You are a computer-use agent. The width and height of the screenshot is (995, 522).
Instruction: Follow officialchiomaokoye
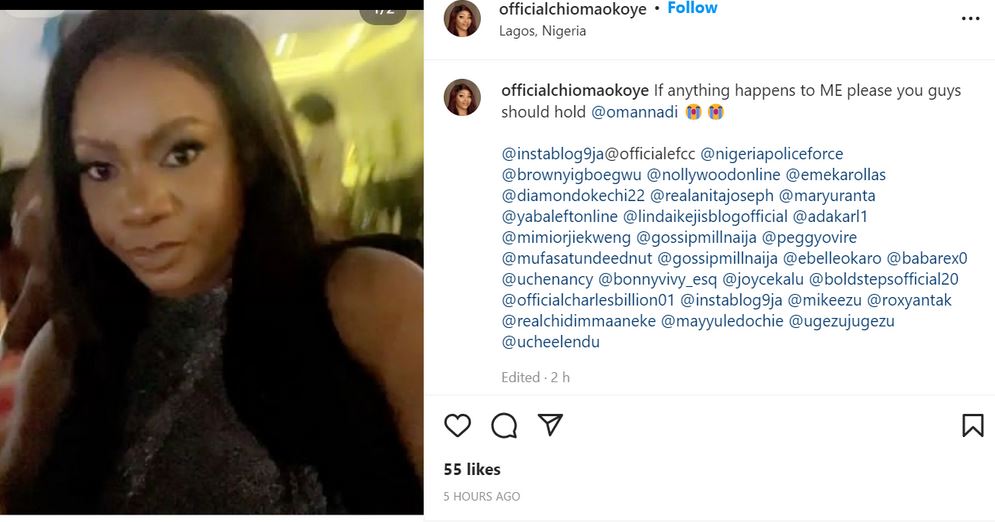(x=692, y=8)
